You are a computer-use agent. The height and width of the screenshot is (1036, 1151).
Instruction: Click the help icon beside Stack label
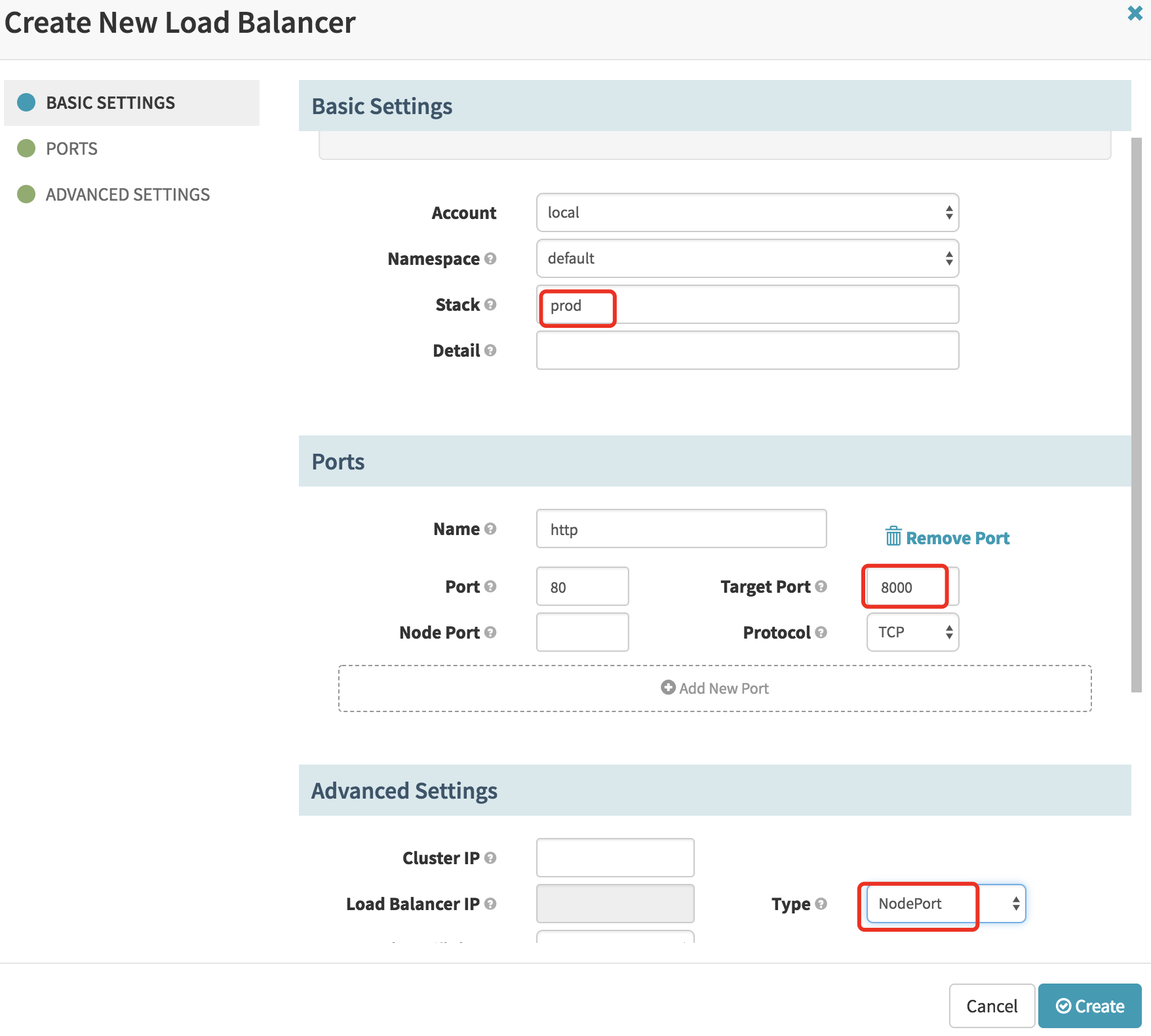click(490, 305)
